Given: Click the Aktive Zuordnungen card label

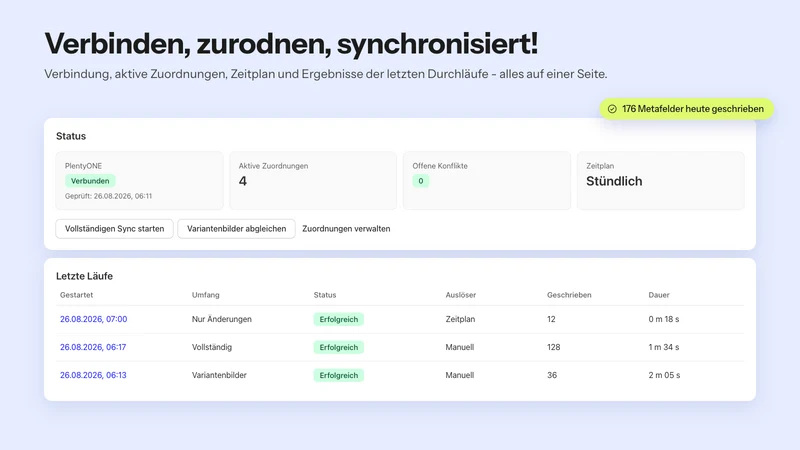Looking at the screenshot, I should pyautogui.click(x=273, y=166).
